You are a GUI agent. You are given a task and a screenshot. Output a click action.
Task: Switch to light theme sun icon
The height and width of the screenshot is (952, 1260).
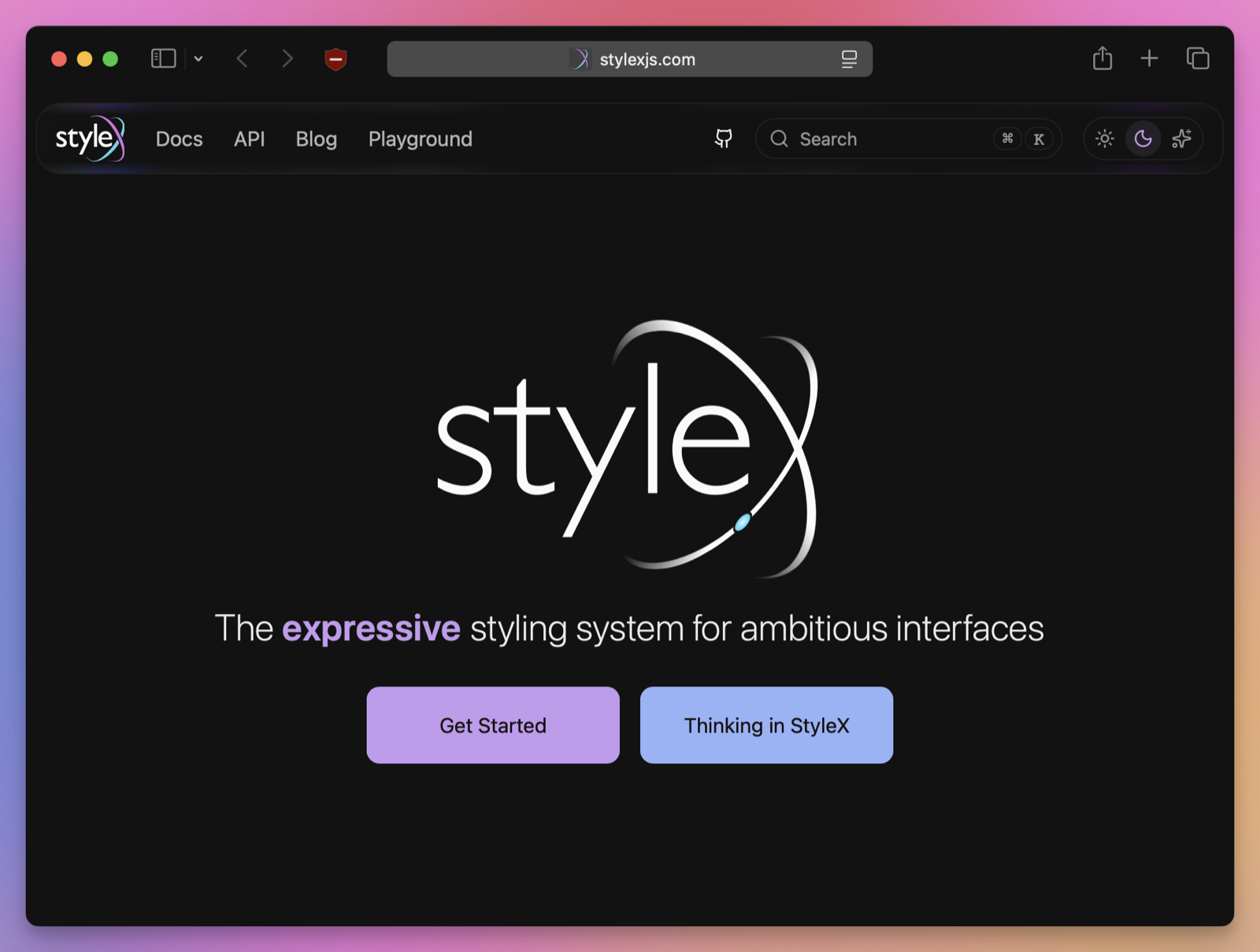click(1105, 139)
